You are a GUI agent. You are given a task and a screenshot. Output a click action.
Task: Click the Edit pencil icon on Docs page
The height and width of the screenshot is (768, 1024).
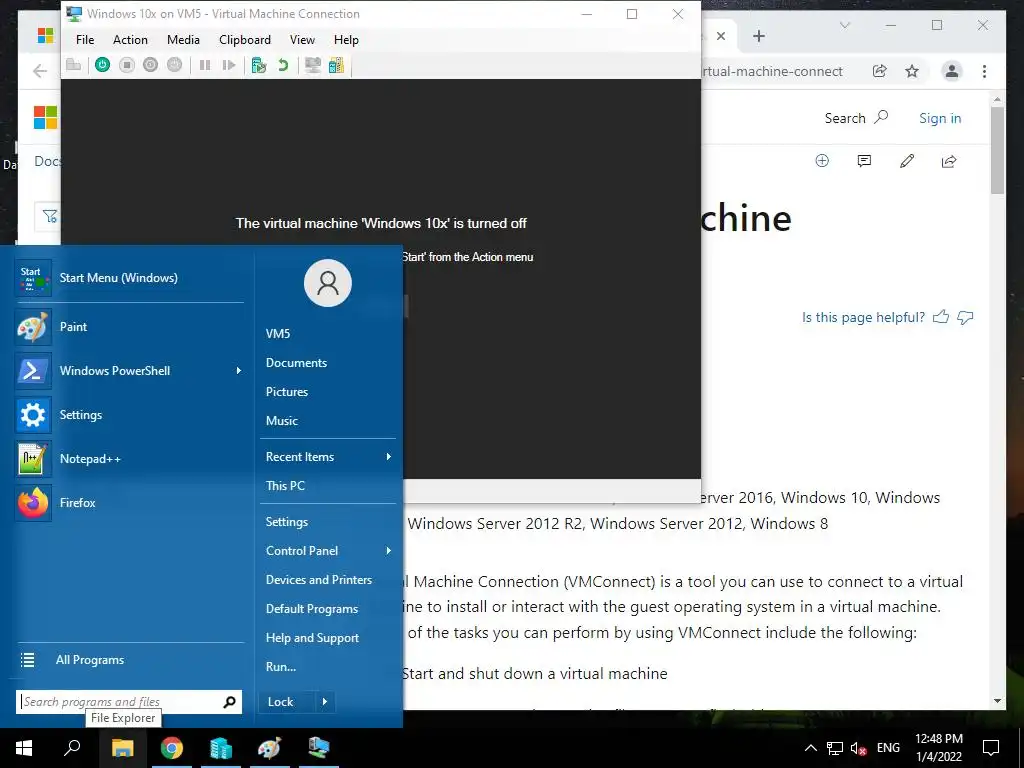[x=906, y=161]
